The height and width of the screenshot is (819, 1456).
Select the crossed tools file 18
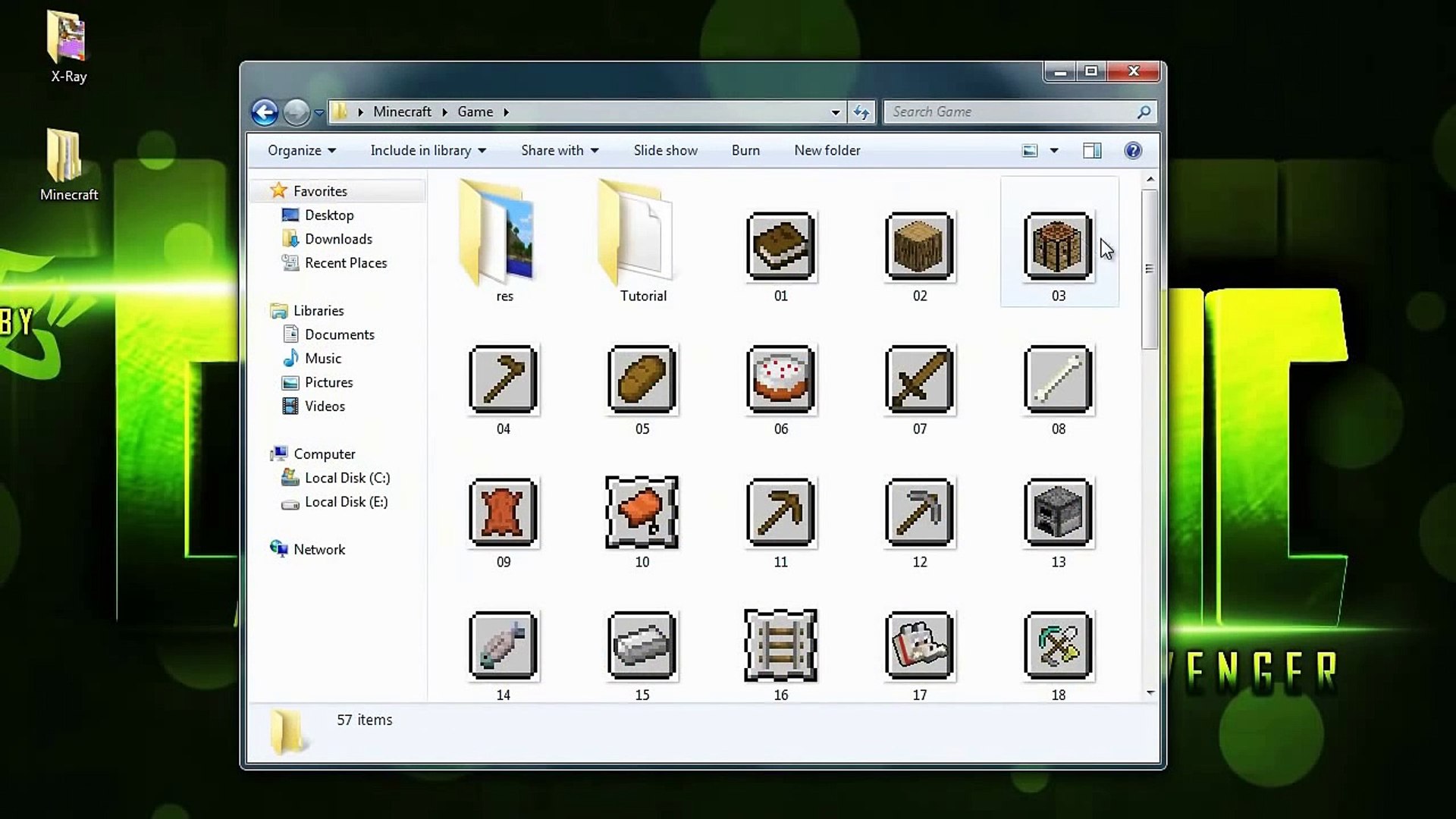[x=1058, y=646]
